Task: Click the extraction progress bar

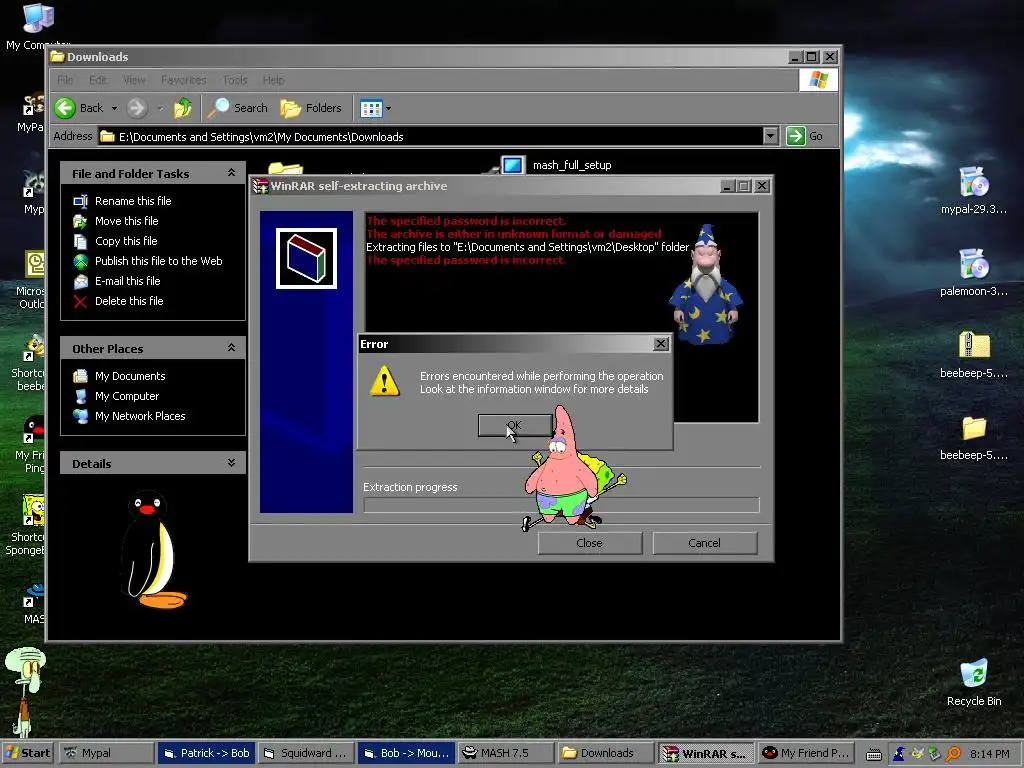Action: point(562,505)
